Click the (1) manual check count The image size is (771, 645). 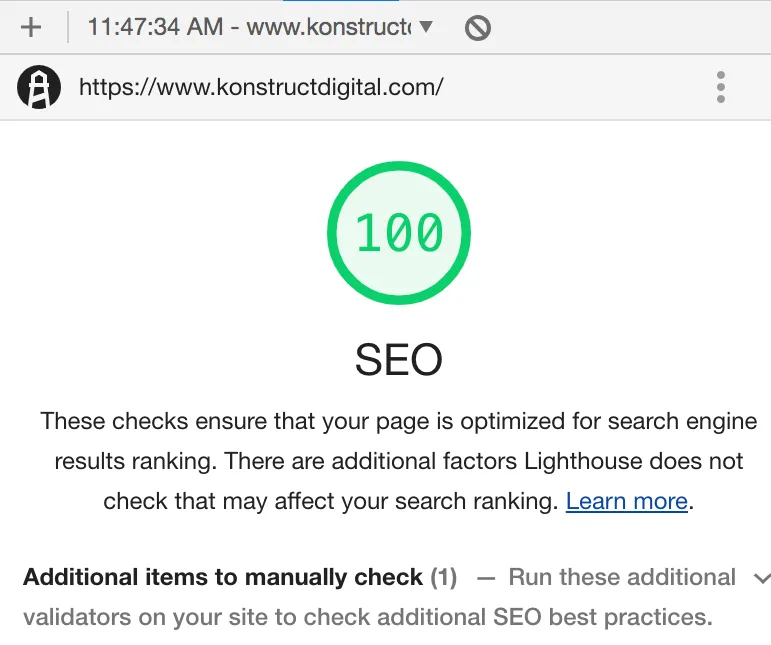pos(444,577)
